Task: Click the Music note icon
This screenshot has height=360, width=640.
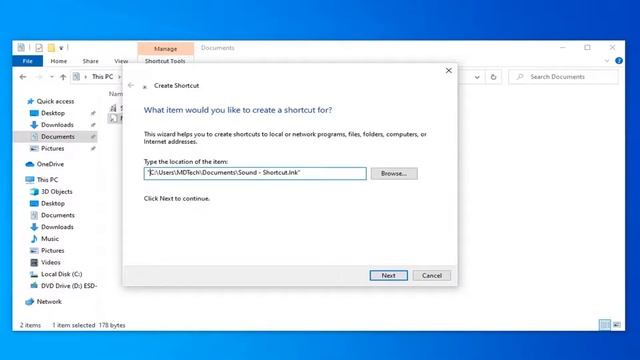Action: click(34, 239)
